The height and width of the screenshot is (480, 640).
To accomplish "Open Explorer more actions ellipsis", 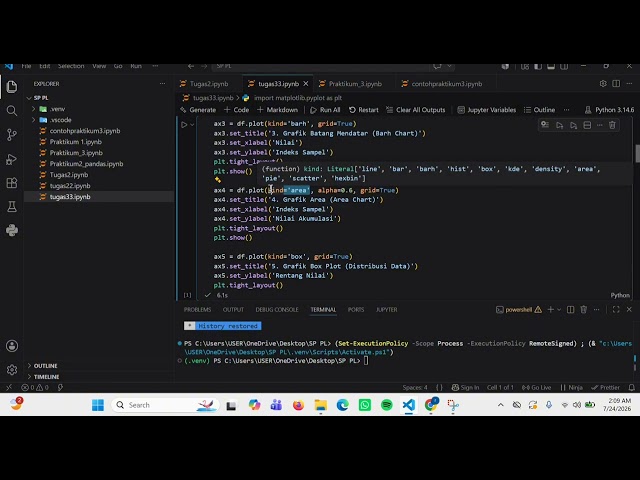I will 162,84.
